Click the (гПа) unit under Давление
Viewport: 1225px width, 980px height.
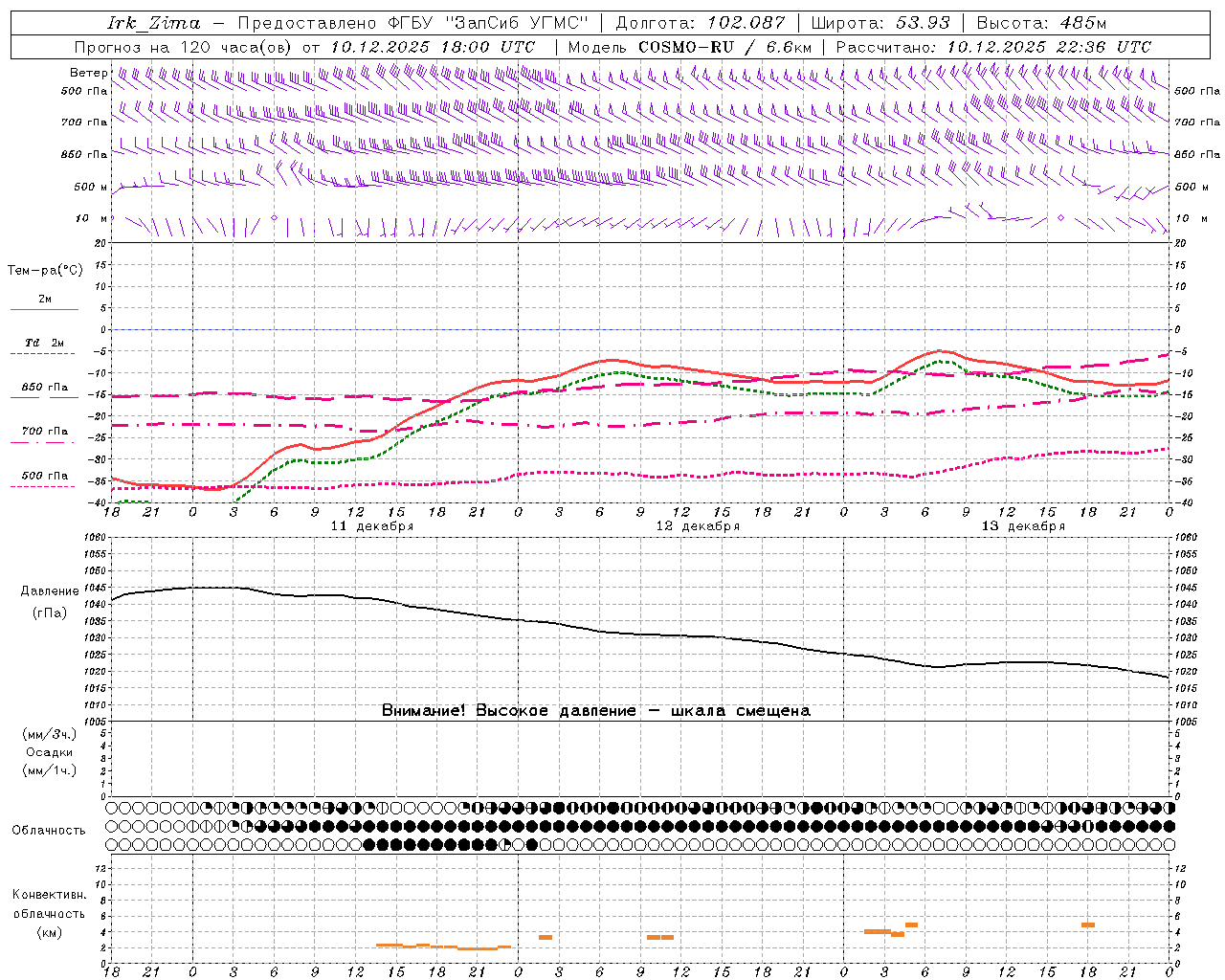pyautogui.click(x=50, y=613)
